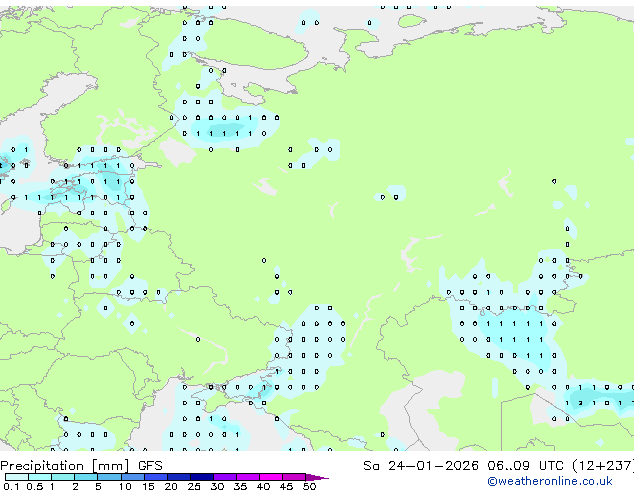Select the 45–50 mm legend swatch
This screenshot has height=490, width=634.
294,477
